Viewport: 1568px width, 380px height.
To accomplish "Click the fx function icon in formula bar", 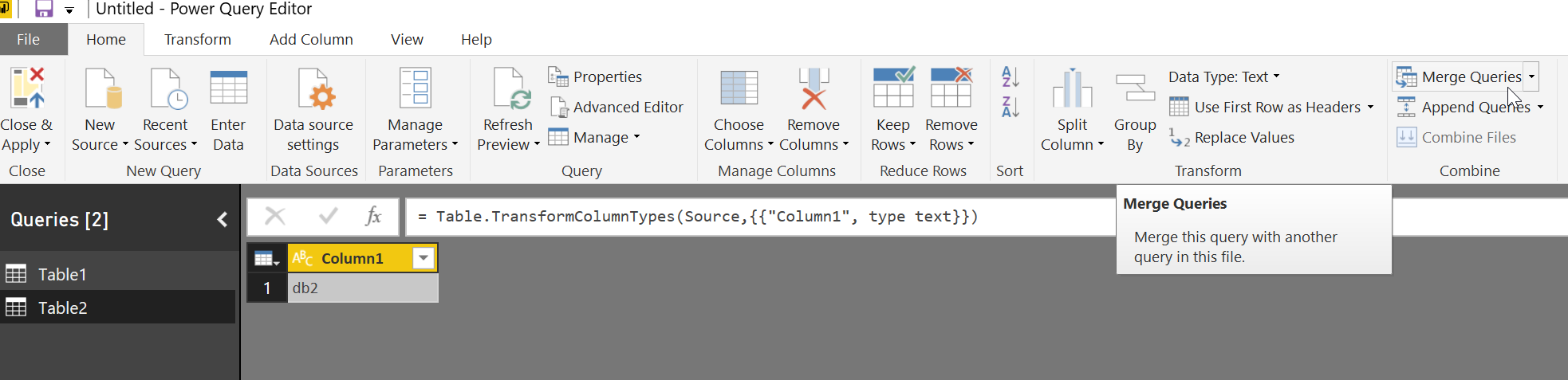I will [373, 216].
